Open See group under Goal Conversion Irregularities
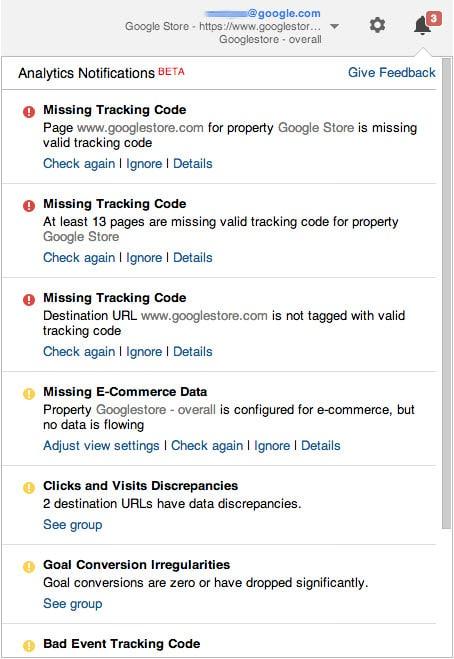454x659 pixels. (x=73, y=604)
